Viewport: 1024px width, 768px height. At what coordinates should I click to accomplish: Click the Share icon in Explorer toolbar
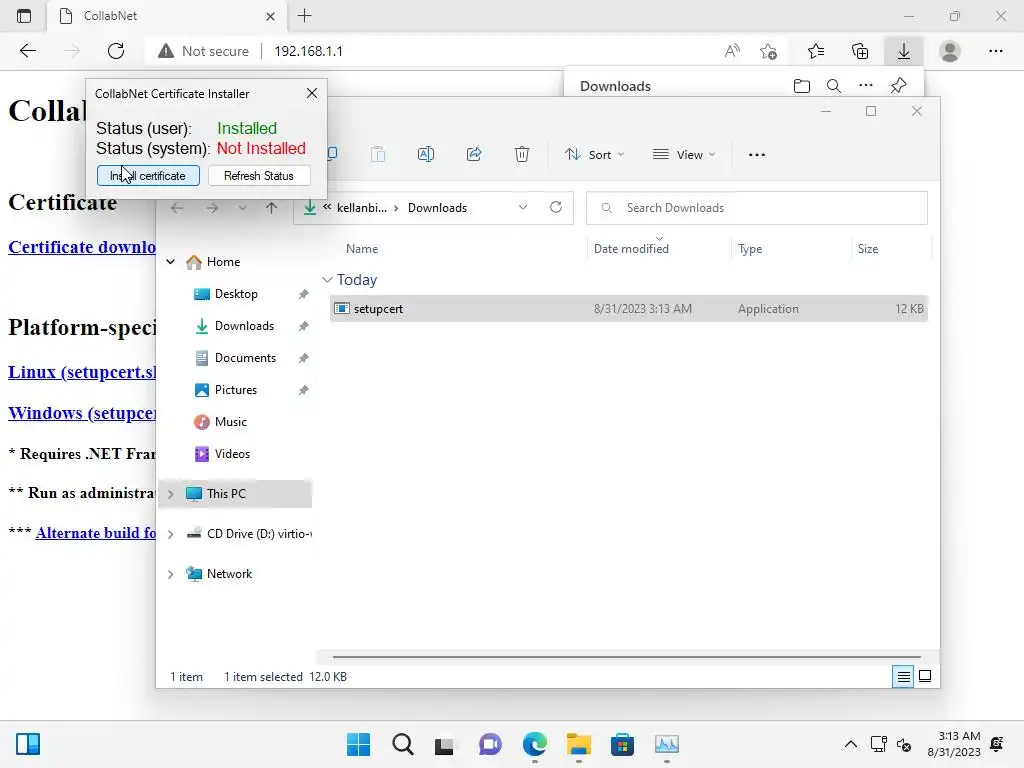coord(474,155)
